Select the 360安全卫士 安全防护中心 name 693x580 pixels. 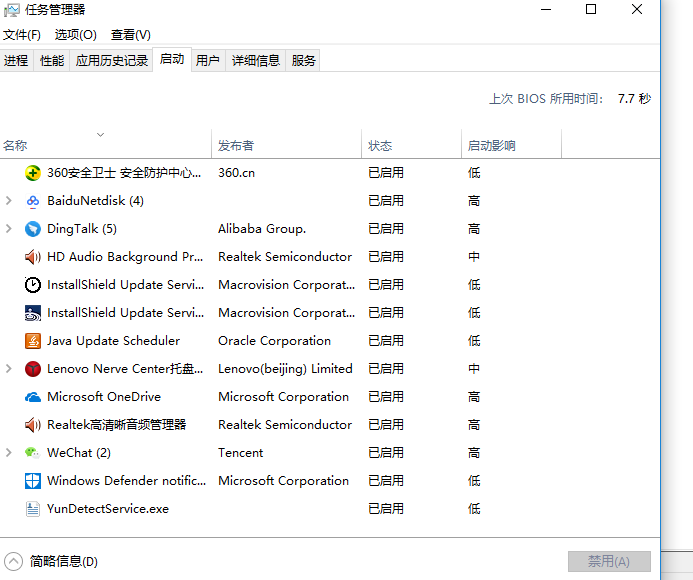pyautogui.click(x=124, y=173)
